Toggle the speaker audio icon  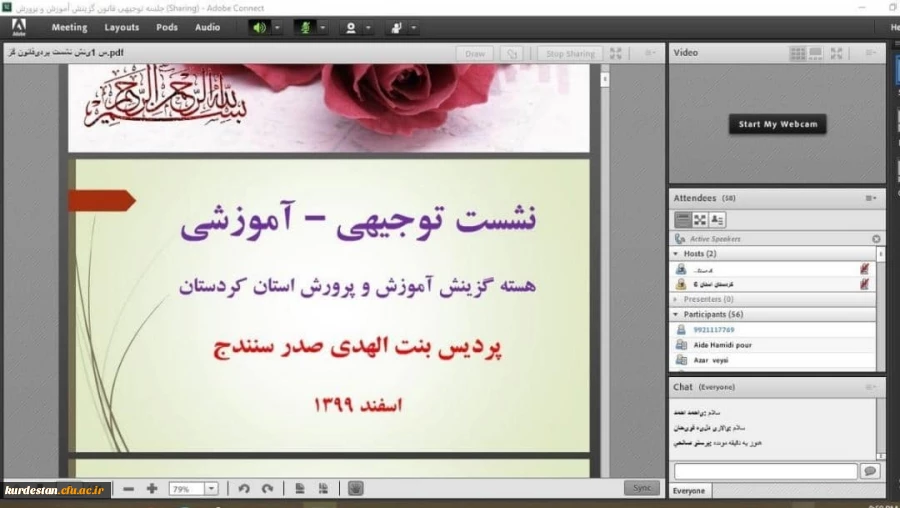click(259, 27)
